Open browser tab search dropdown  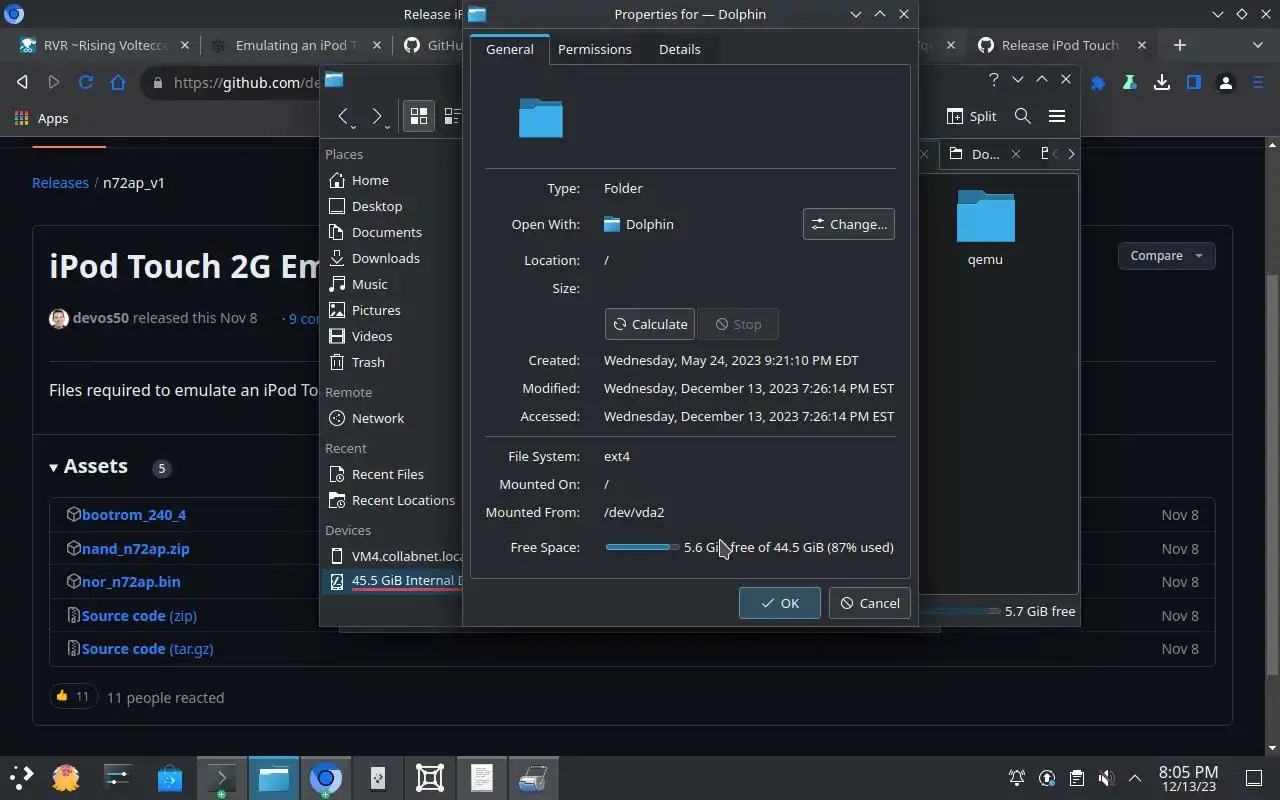pyautogui.click(x=1258, y=45)
